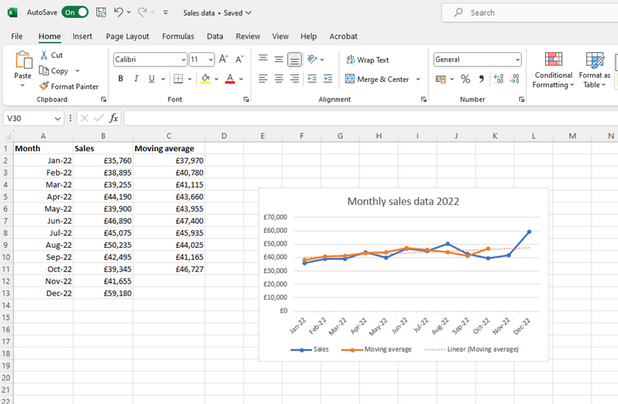Click the Undo arrow icon
Viewport: 618px width, 404px height.
coord(119,12)
